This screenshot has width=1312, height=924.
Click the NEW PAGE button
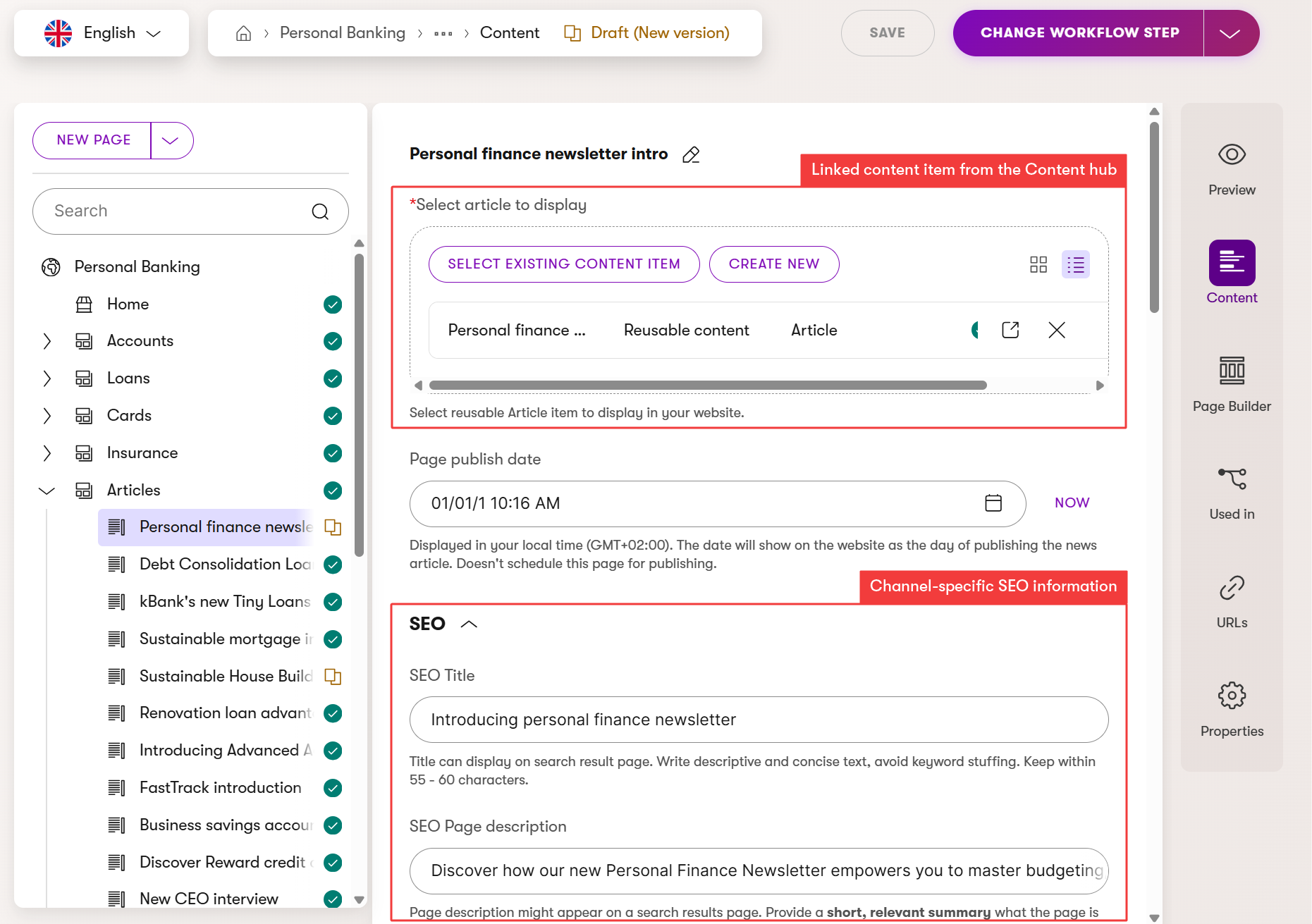(92, 140)
